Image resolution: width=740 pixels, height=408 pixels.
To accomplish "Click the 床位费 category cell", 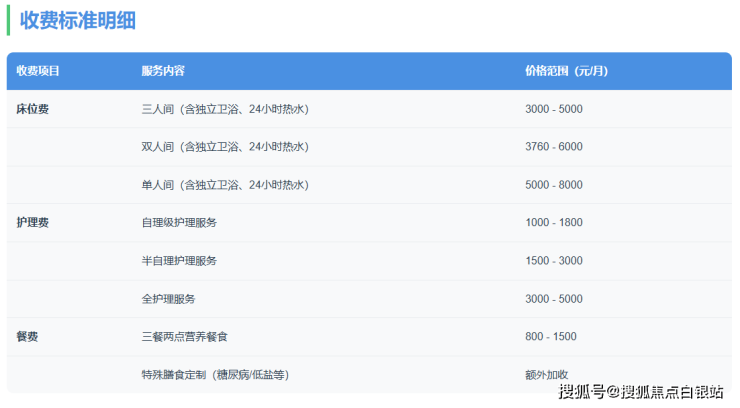I will tap(33, 109).
